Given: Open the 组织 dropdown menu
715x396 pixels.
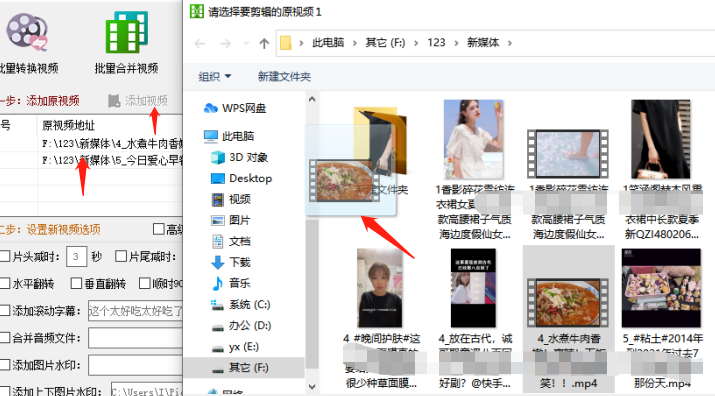Looking at the screenshot, I should coord(214,77).
